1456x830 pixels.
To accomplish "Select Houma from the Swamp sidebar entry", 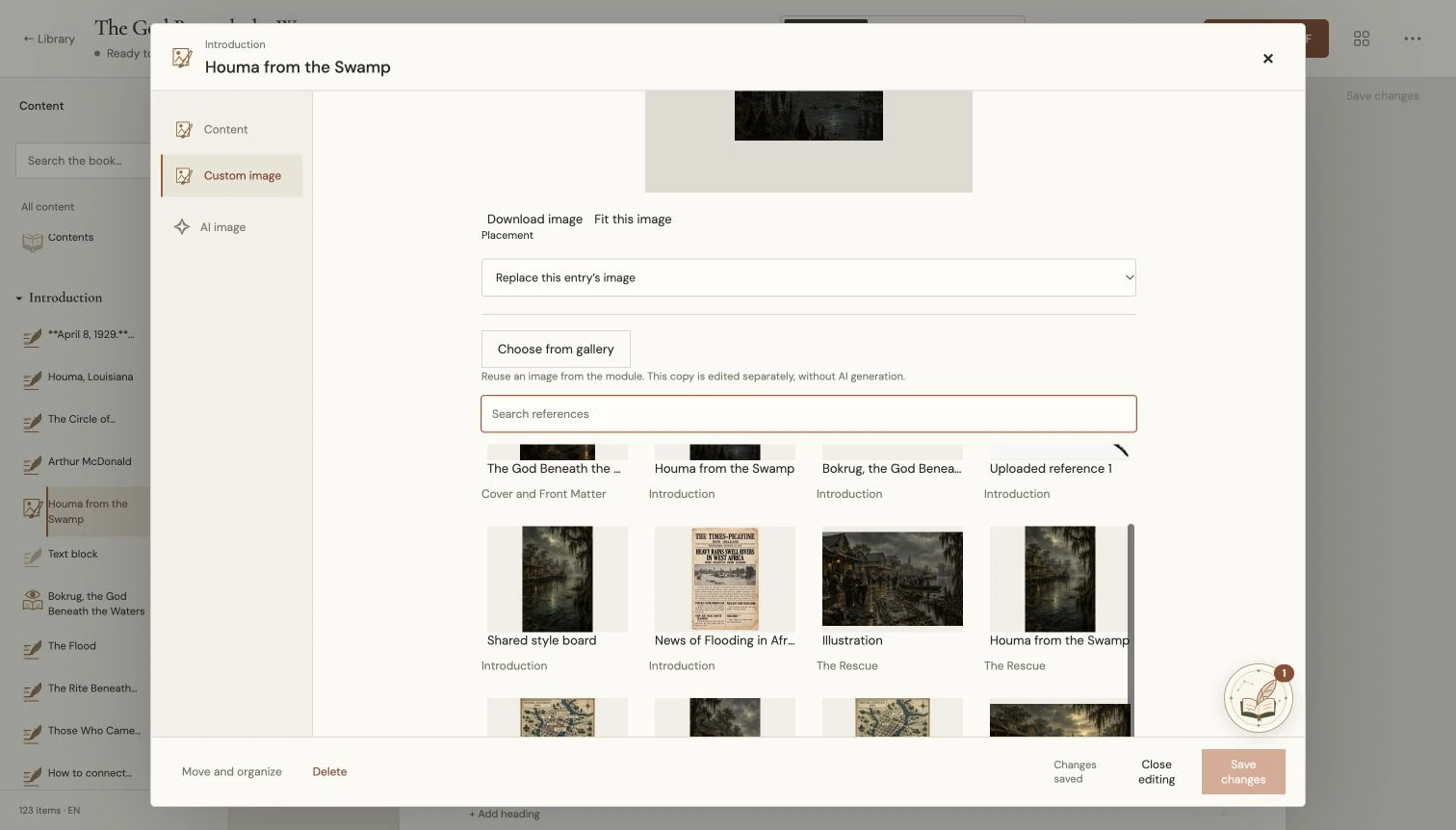I will click(x=88, y=511).
